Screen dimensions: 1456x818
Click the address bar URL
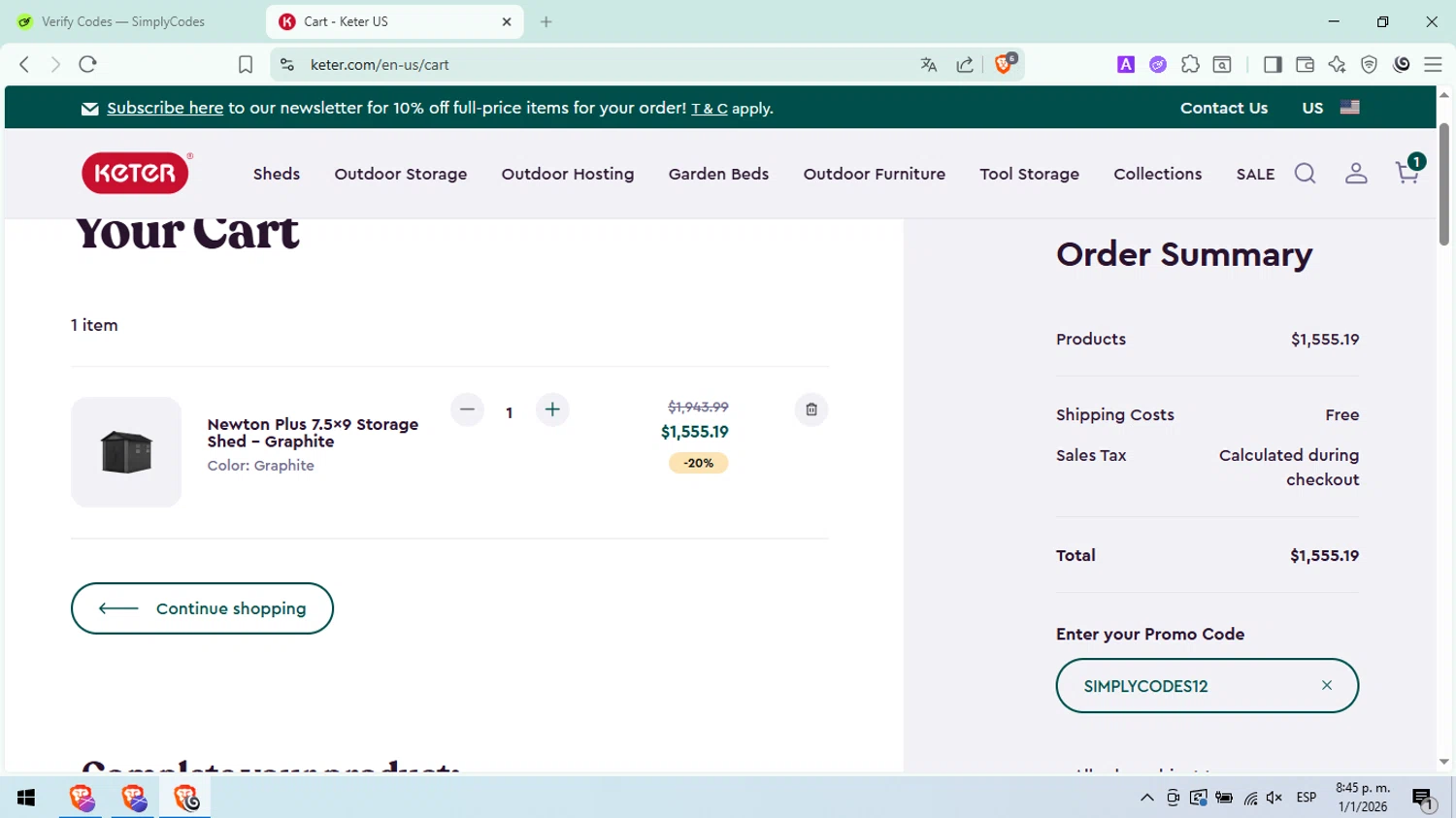[380, 65]
